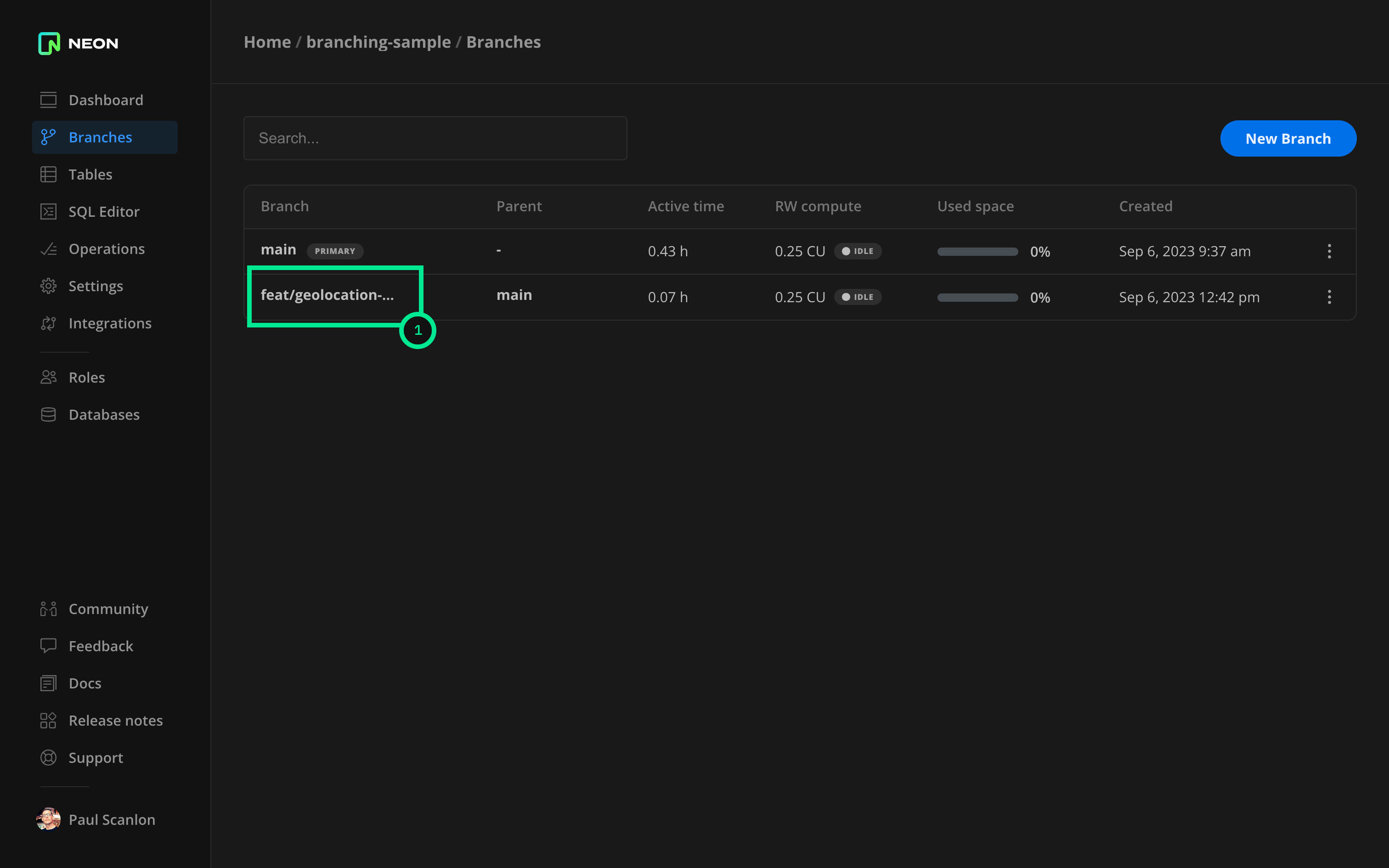Click the Tables grid icon

[48, 175]
